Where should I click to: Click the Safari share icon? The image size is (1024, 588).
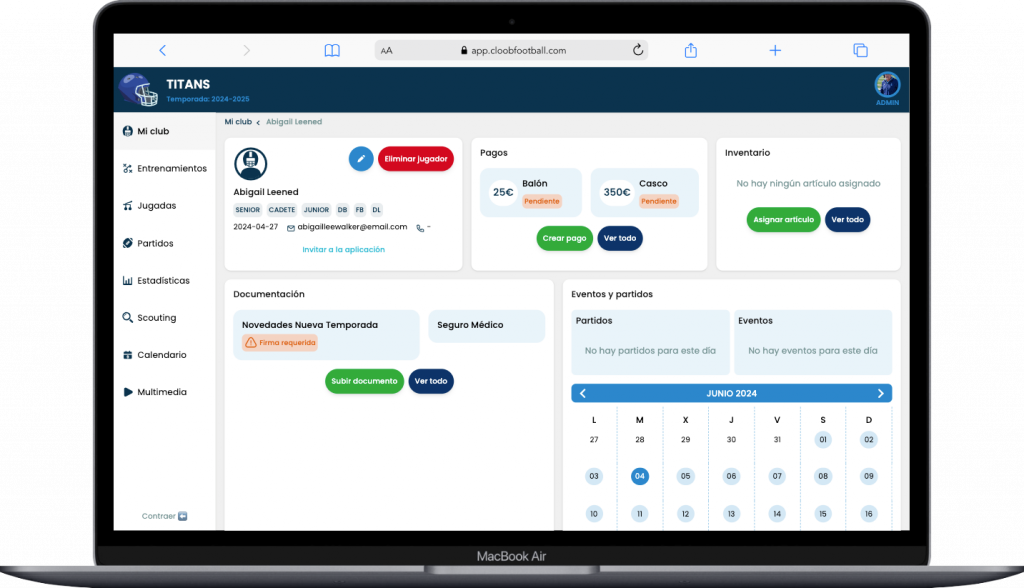690,50
